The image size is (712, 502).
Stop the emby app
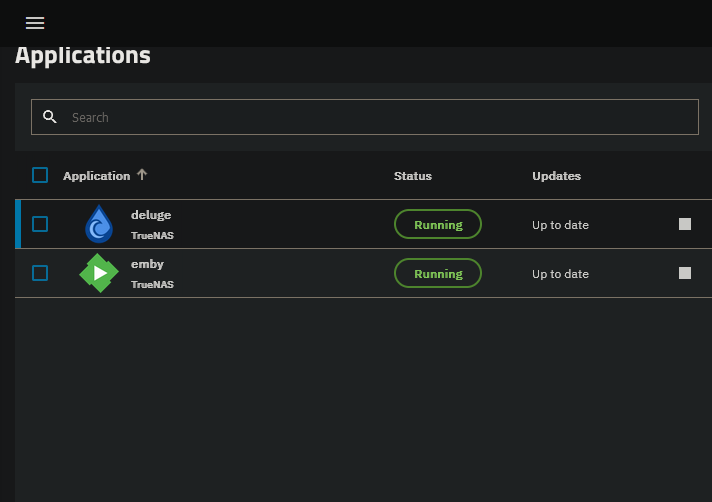[685, 273]
